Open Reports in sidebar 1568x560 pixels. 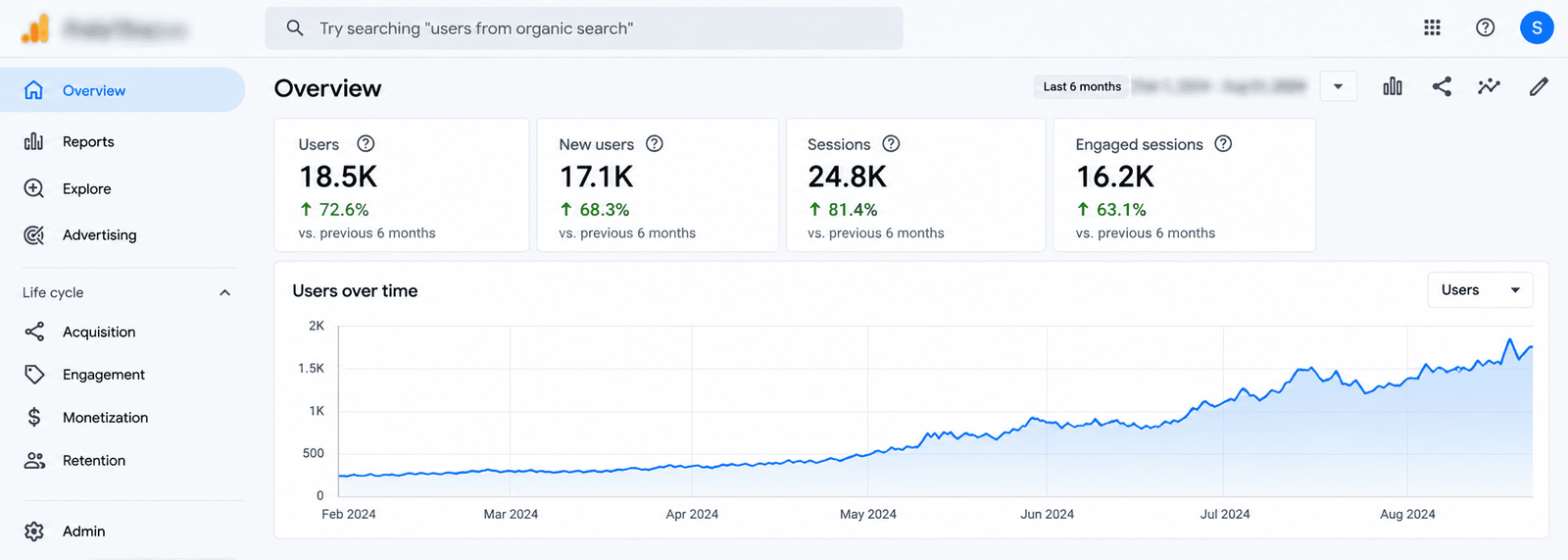pos(88,141)
